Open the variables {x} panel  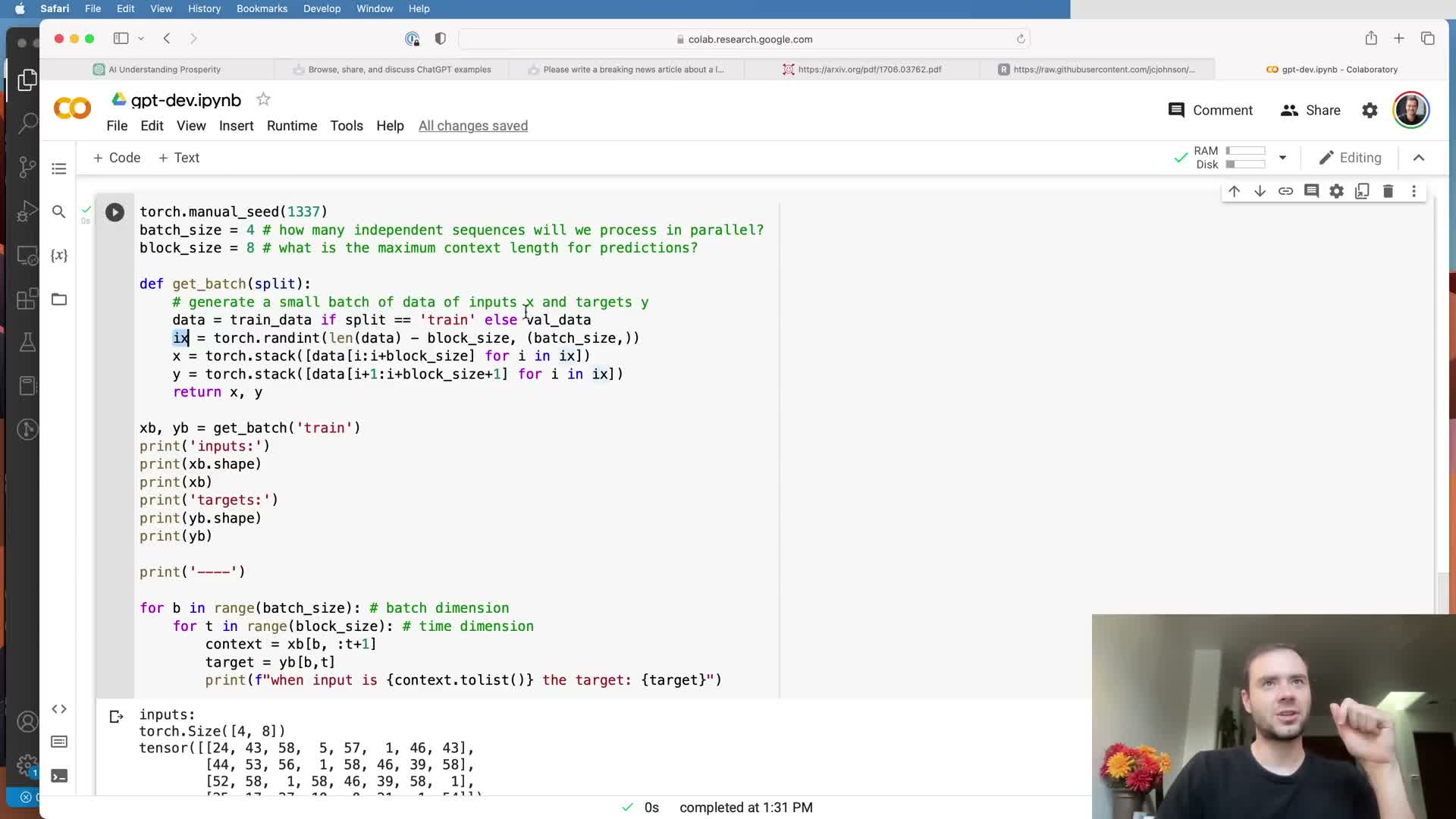point(59,256)
